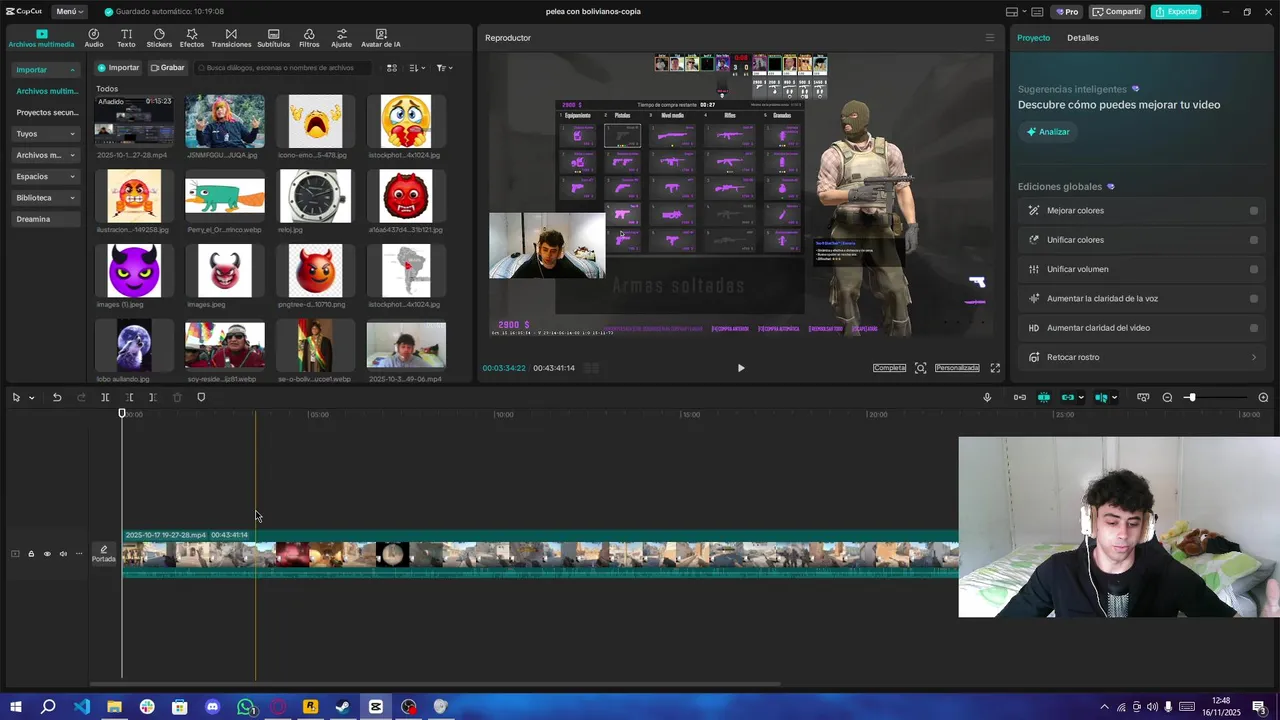Viewport: 1280px width, 720px height.
Task: Toggle Aumentar la claridad de la voz
Action: click(1254, 298)
